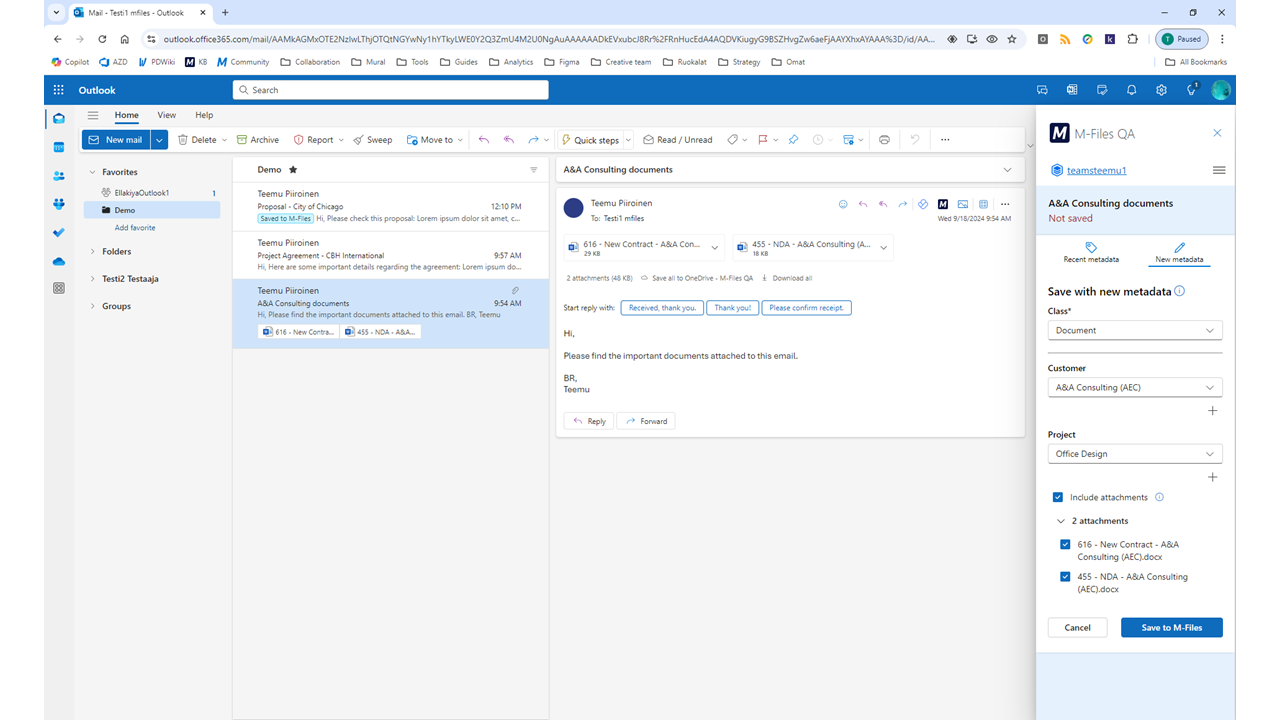Open 616 - New Contract attachment dropdown
Screen dimensions: 1280x720
(x=715, y=248)
